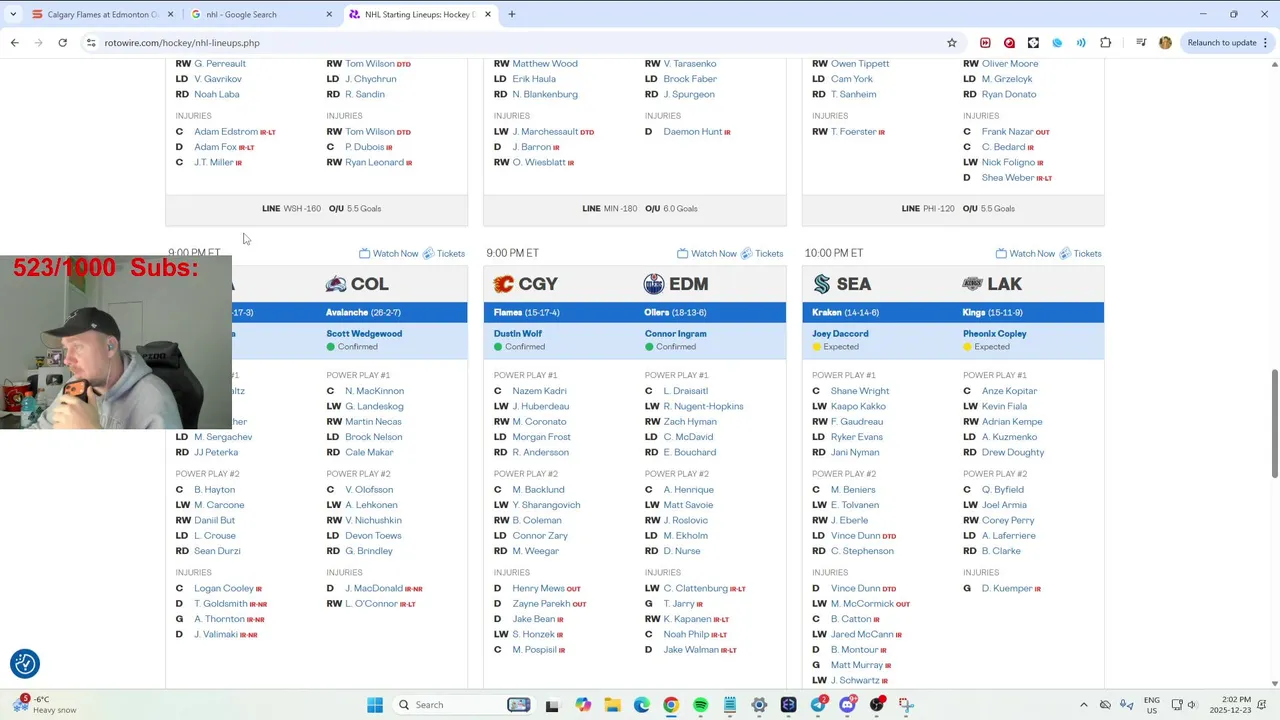Image resolution: width=1280 pixels, height=720 pixels.
Task: Close the nhl - Google Search tab
Action: click(x=329, y=14)
